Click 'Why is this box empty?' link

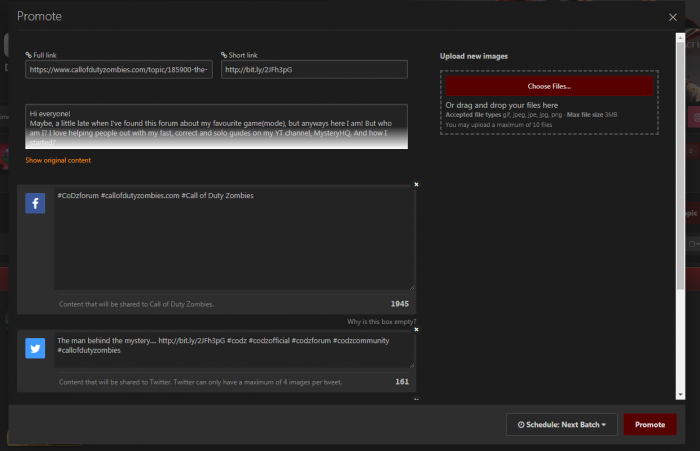pos(380,321)
